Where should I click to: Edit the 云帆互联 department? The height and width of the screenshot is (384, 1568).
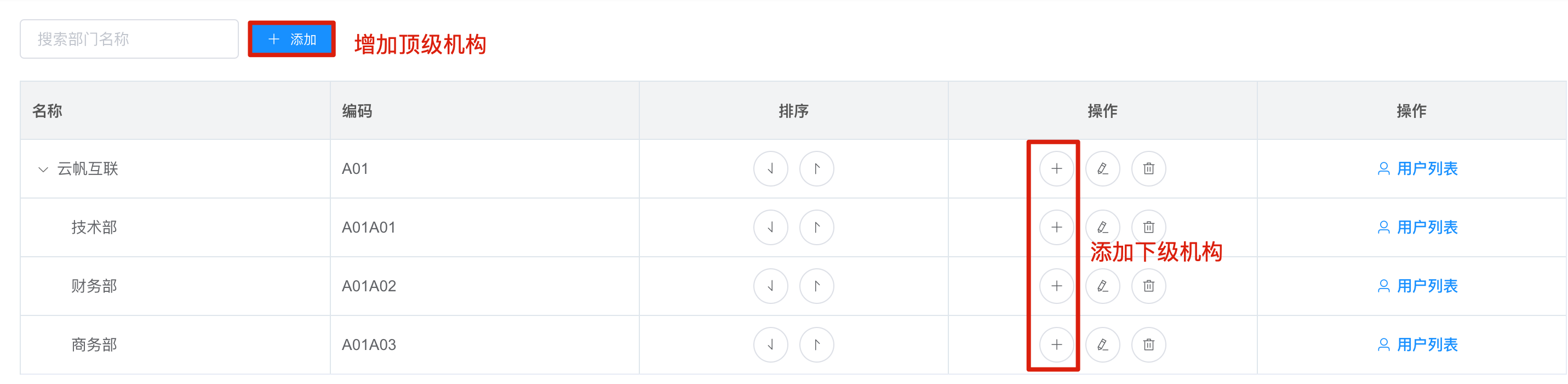point(1102,169)
